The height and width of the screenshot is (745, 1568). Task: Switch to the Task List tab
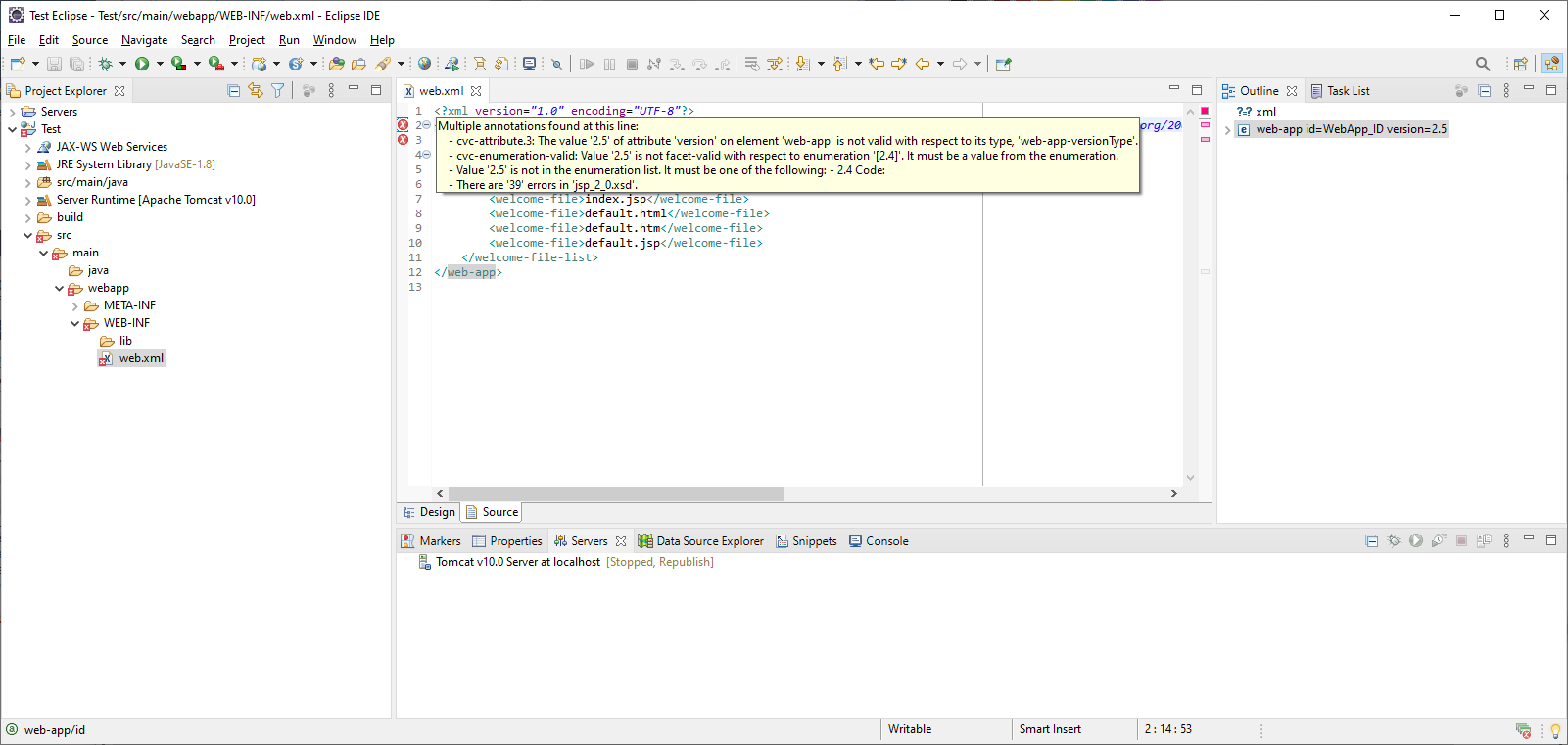click(x=1340, y=91)
